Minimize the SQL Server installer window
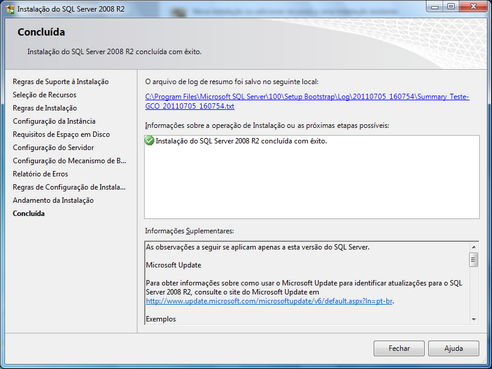Screen dimensions: 492x369 point(435,7)
